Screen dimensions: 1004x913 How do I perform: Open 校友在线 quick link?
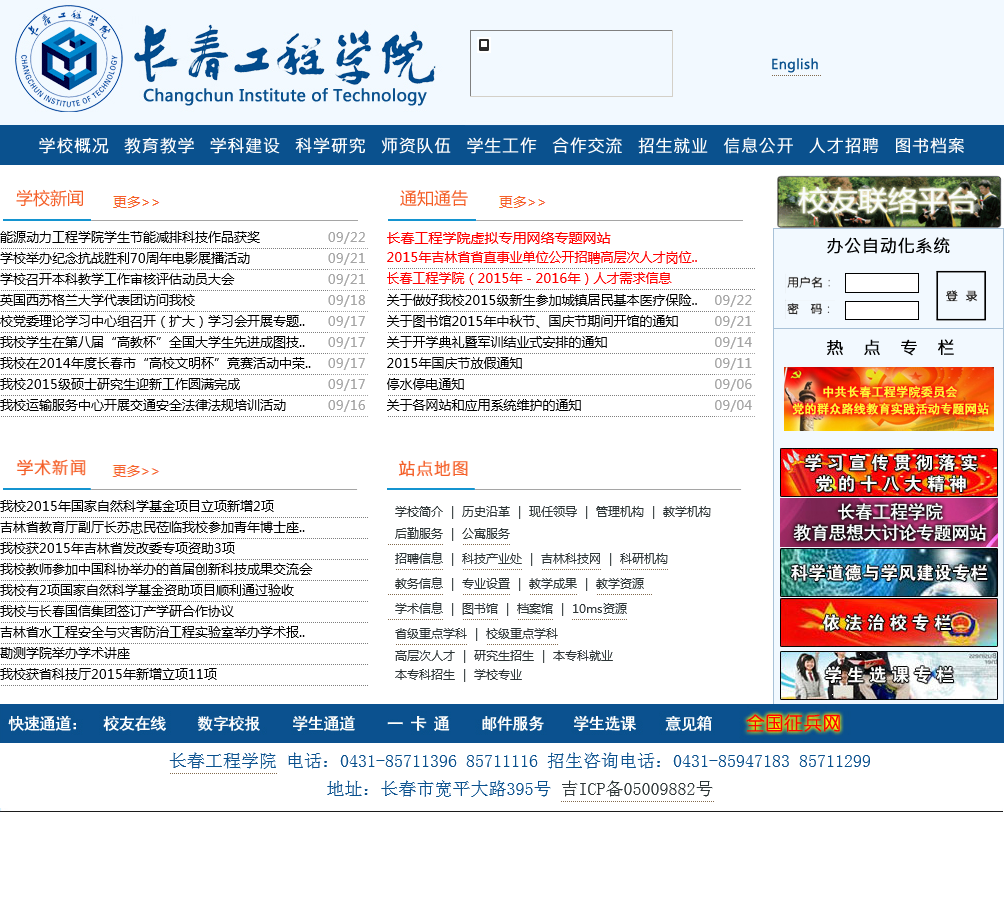134,723
